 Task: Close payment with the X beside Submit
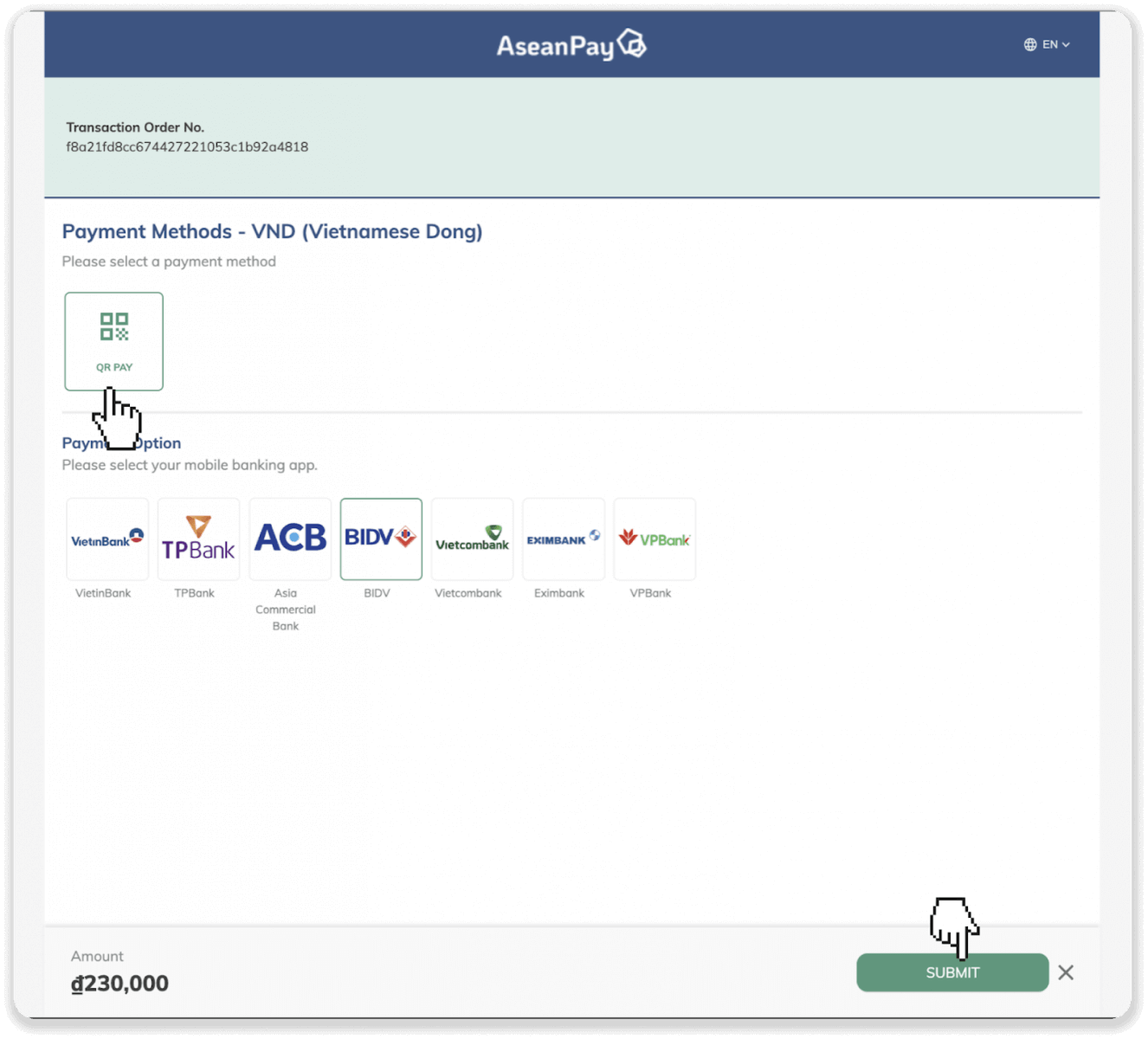pyautogui.click(x=1066, y=972)
